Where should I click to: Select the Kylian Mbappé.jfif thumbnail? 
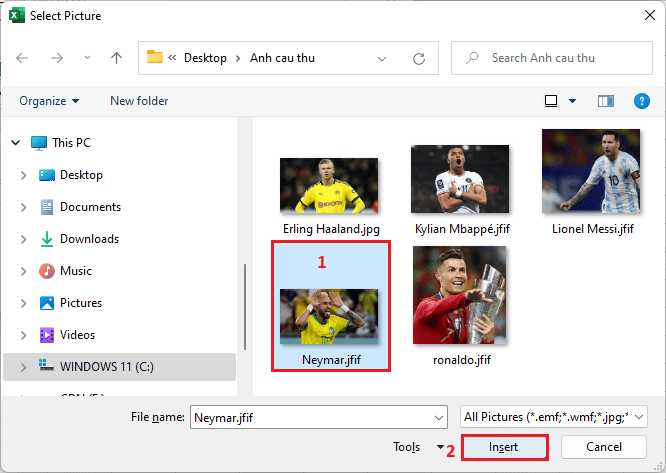pyautogui.click(x=460, y=179)
